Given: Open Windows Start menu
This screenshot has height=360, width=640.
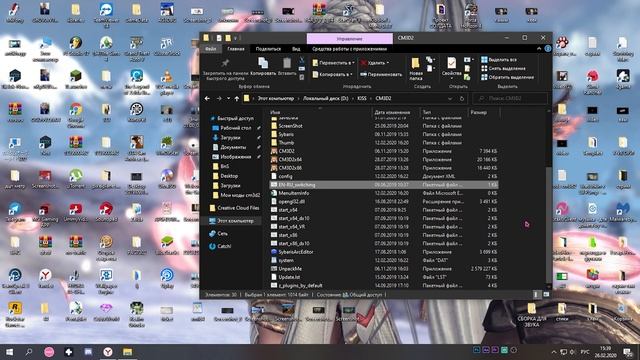Looking at the screenshot, I should point(9,352).
